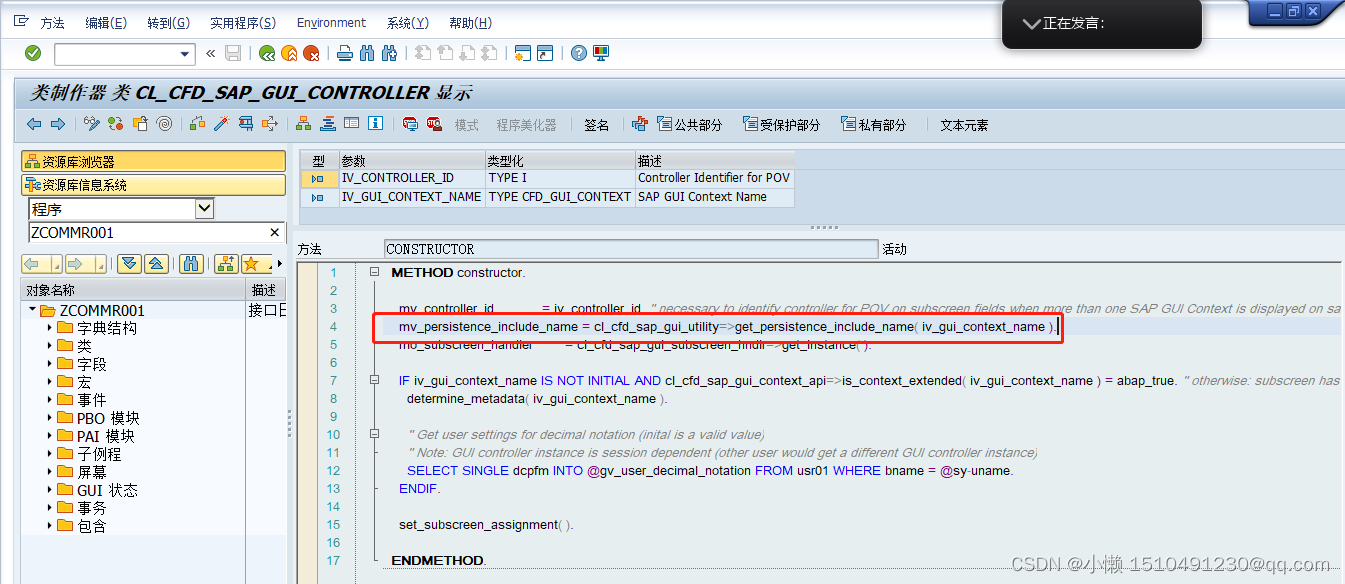Click the Generate Shortcut icon
1345x584 pixels.
coord(545,53)
